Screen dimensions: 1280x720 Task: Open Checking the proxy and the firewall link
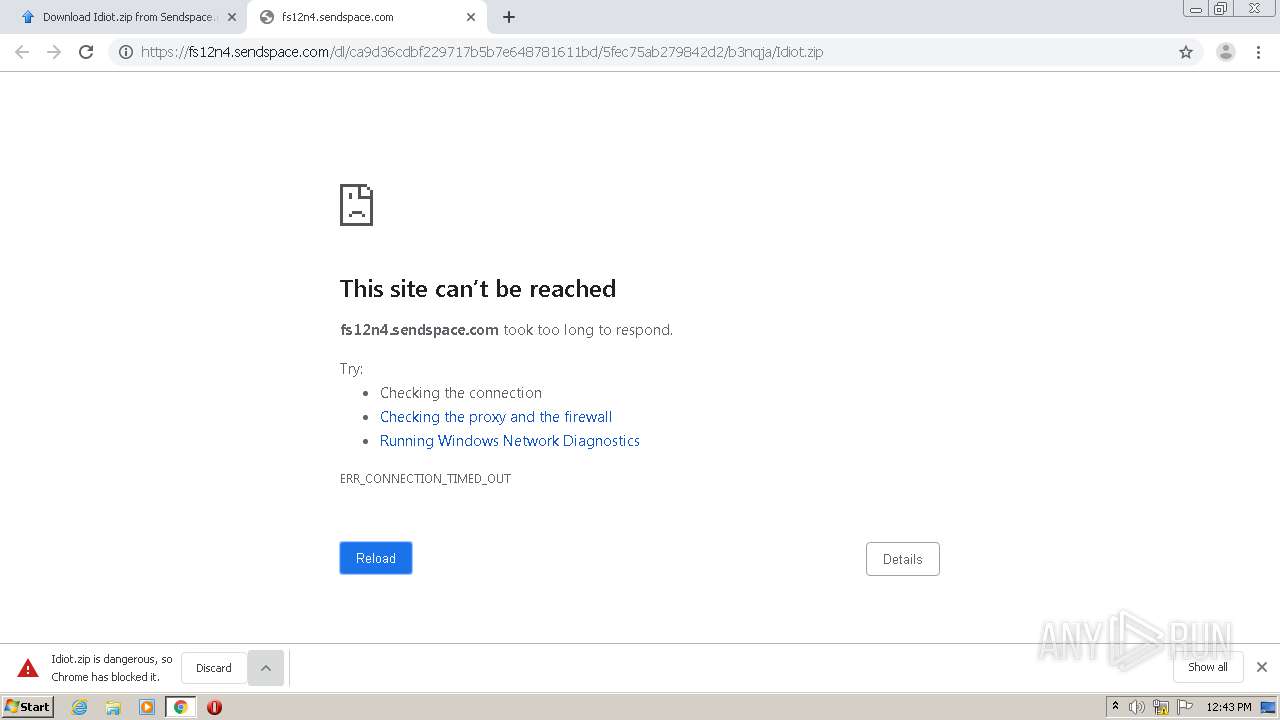pos(496,417)
